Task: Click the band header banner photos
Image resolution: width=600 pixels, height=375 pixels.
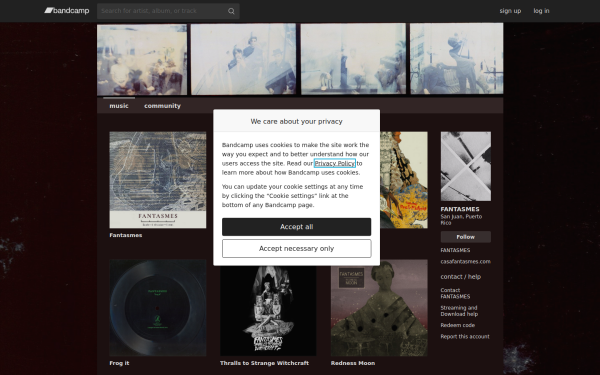Action: tap(300, 59)
